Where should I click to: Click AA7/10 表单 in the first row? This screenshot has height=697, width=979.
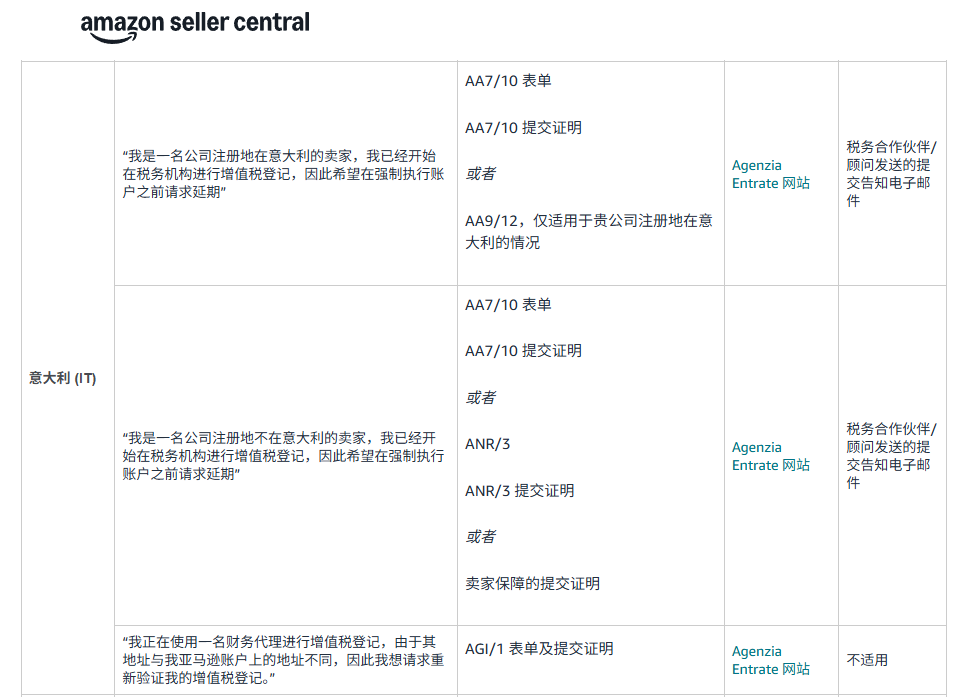(508, 81)
